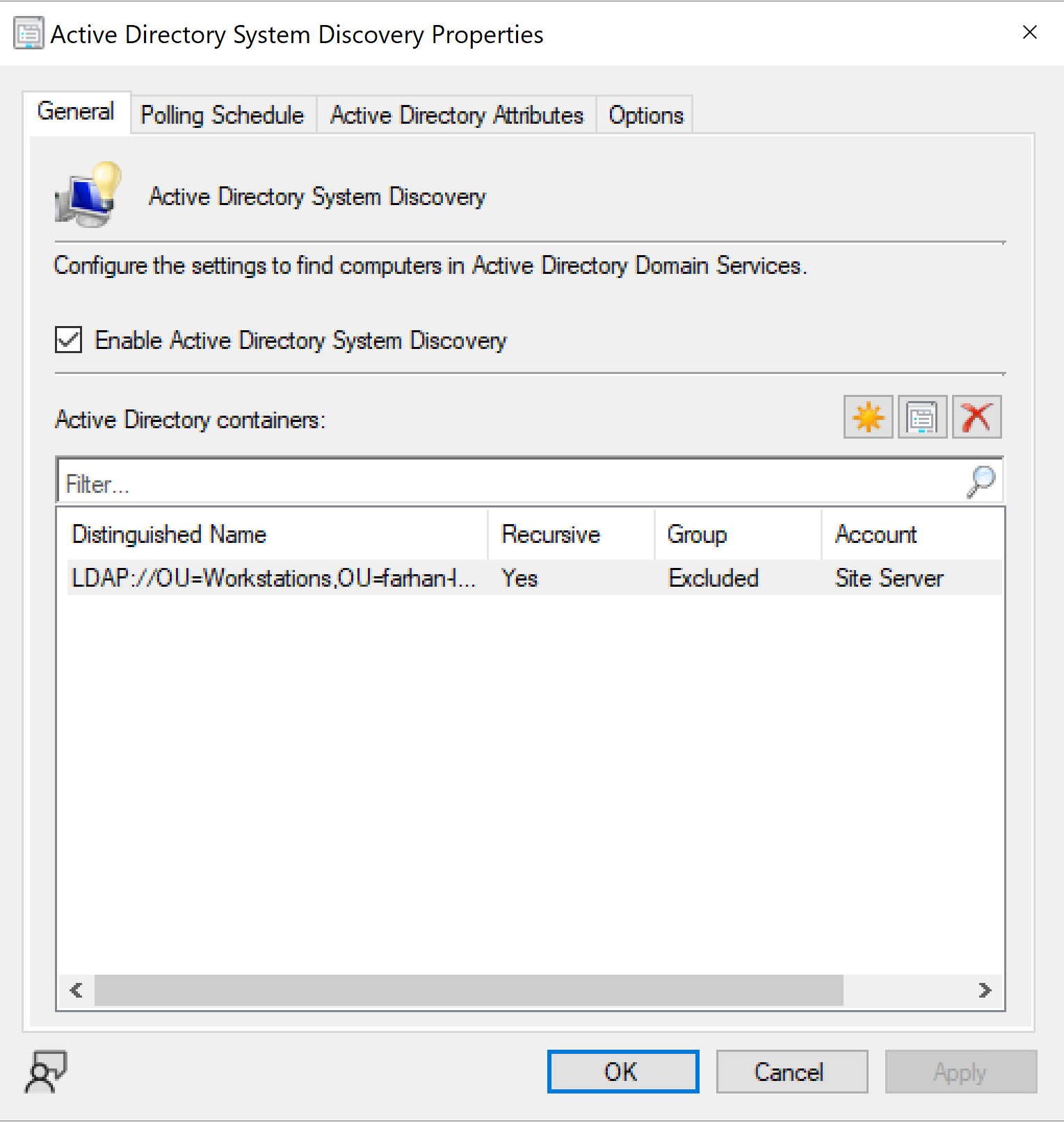Click the user feedback icon at bottom-left
This screenshot has width=1064, height=1122.
coord(46,1071)
